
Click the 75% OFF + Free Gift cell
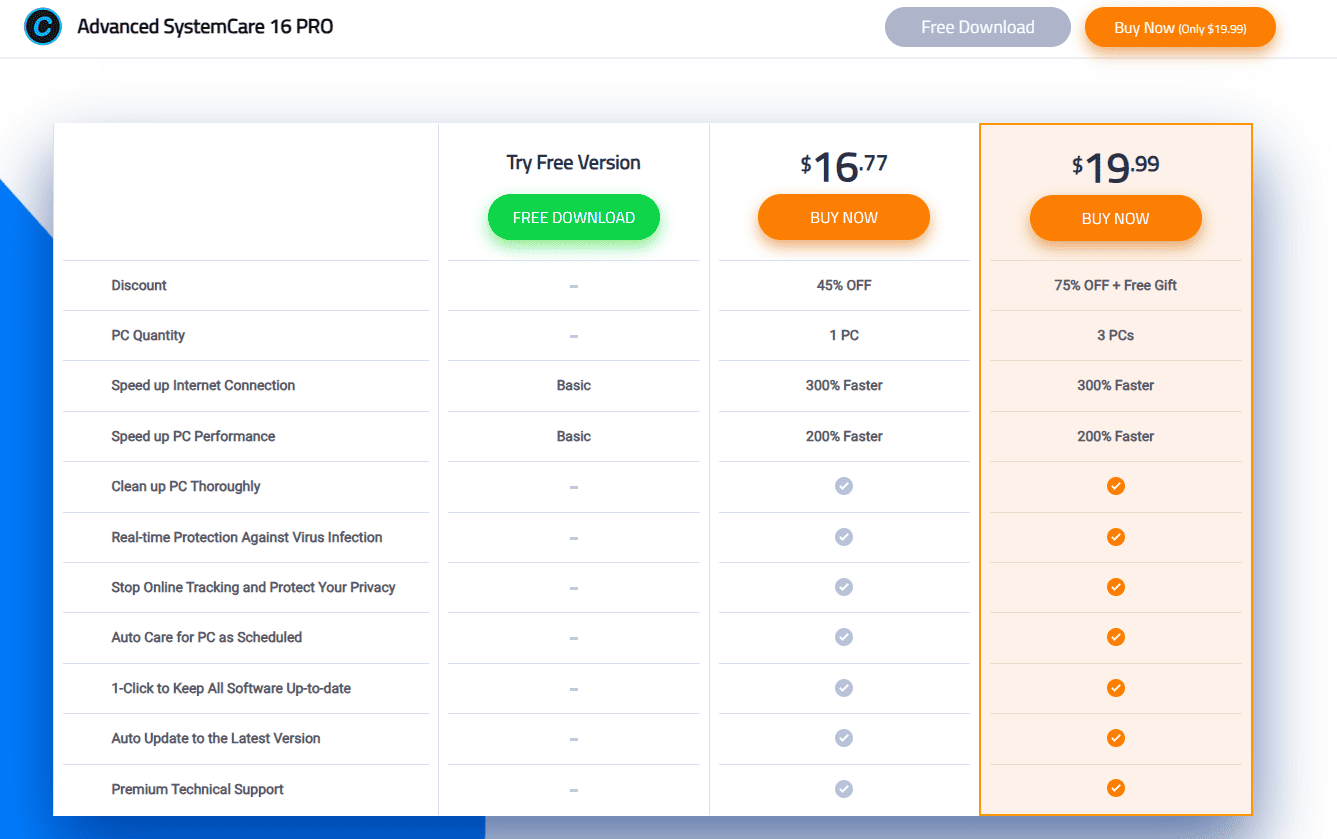click(1116, 285)
